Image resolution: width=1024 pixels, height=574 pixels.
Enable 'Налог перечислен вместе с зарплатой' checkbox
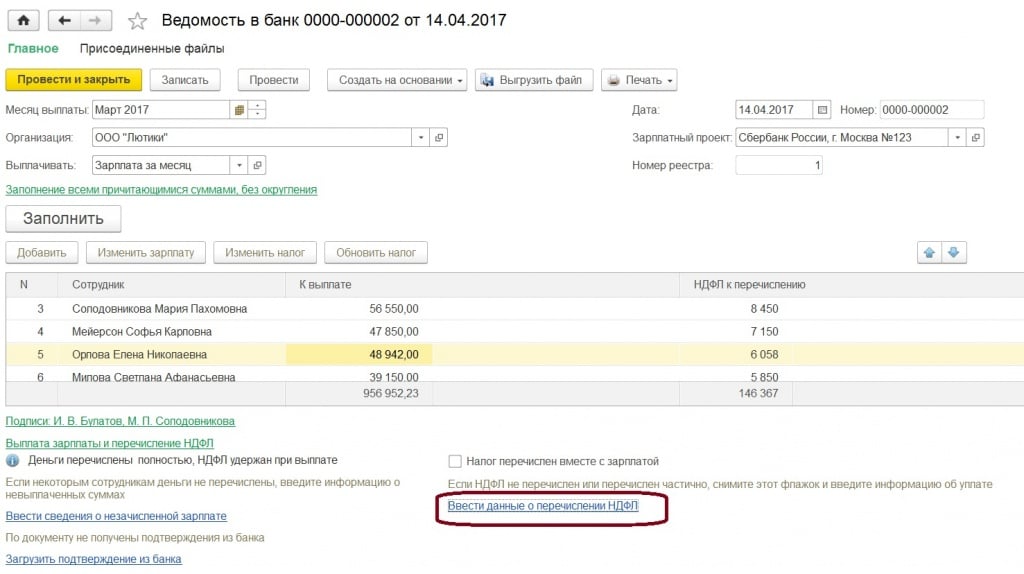(455, 461)
